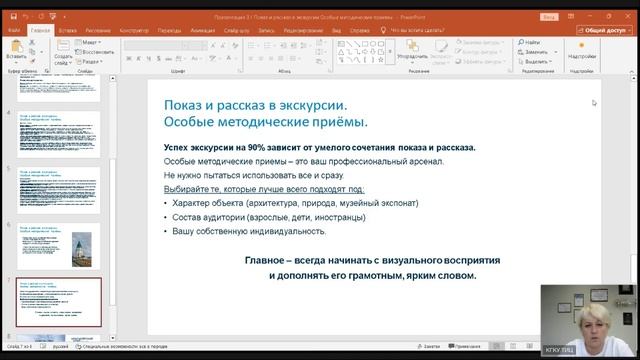The height and width of the screenshot is (360, 640).
Task: Click the font color A icon
Action: click(230, 59)
